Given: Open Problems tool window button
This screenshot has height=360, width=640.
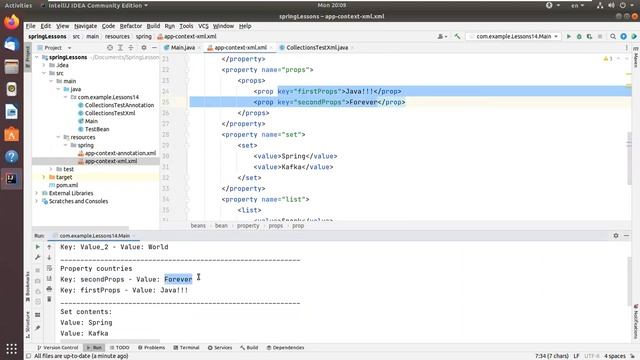Looking at the screenshot, I should pos(151,348).
